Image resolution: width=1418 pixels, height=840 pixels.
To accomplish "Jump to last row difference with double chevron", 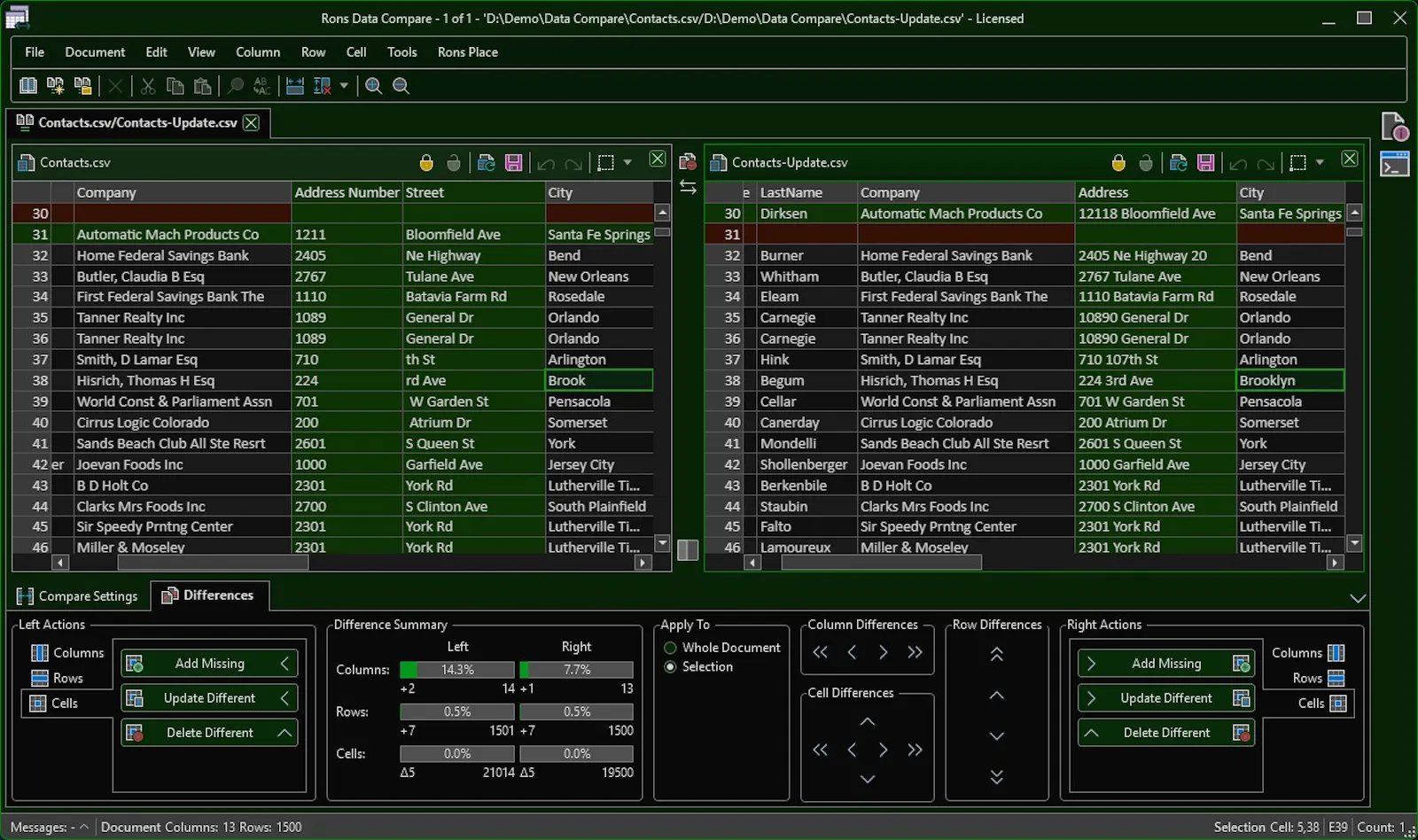I will coord(997,776).
